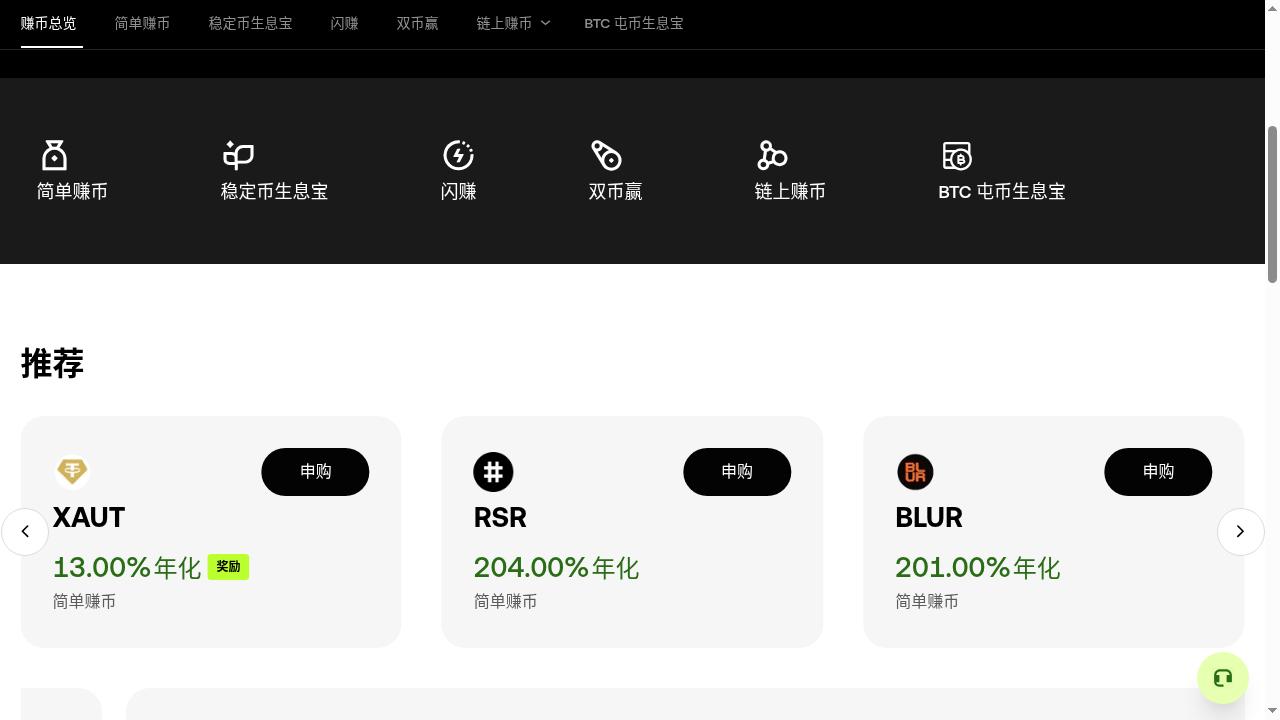
Task: Click the 稳定币生息宝 sprout icon
Action: pos(238,155)
